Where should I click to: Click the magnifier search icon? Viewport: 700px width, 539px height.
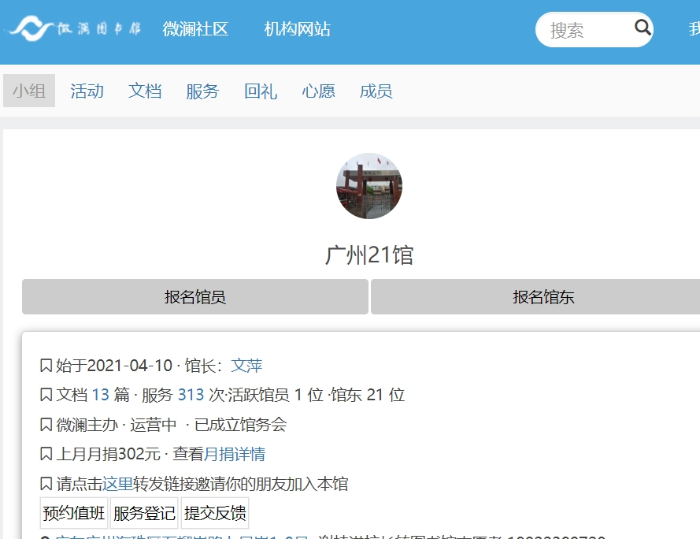click(x=642, y=28)
